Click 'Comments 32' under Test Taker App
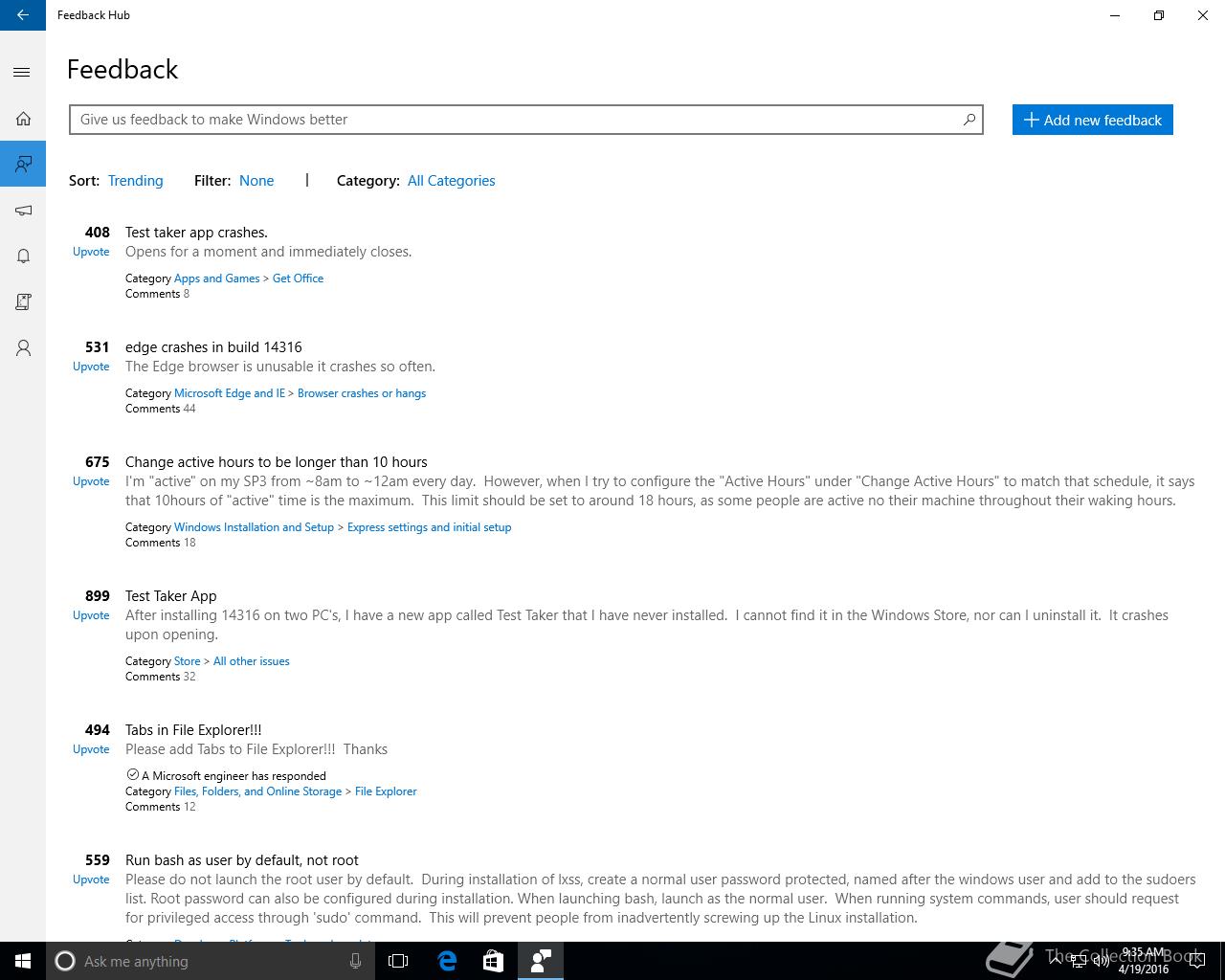 tap(161, 677)
